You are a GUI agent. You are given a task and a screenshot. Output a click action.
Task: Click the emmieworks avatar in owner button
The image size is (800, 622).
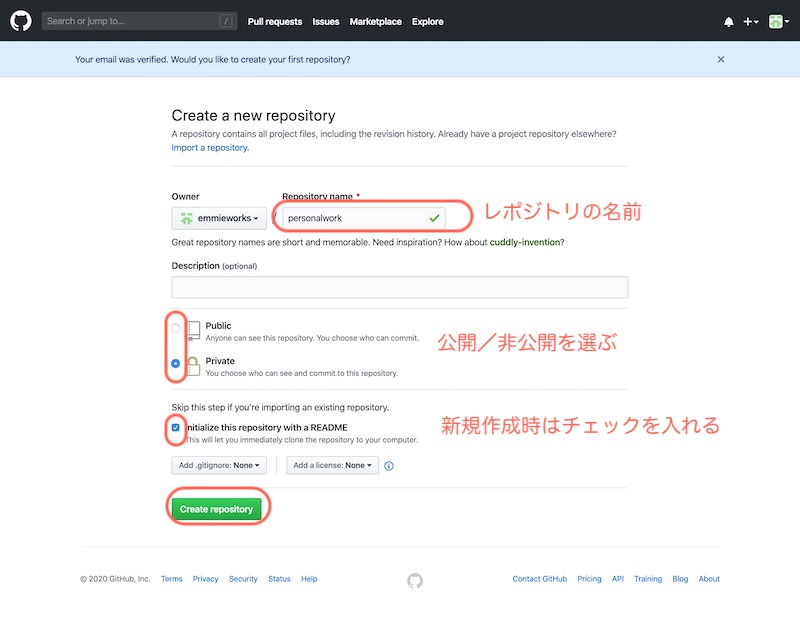186,218
